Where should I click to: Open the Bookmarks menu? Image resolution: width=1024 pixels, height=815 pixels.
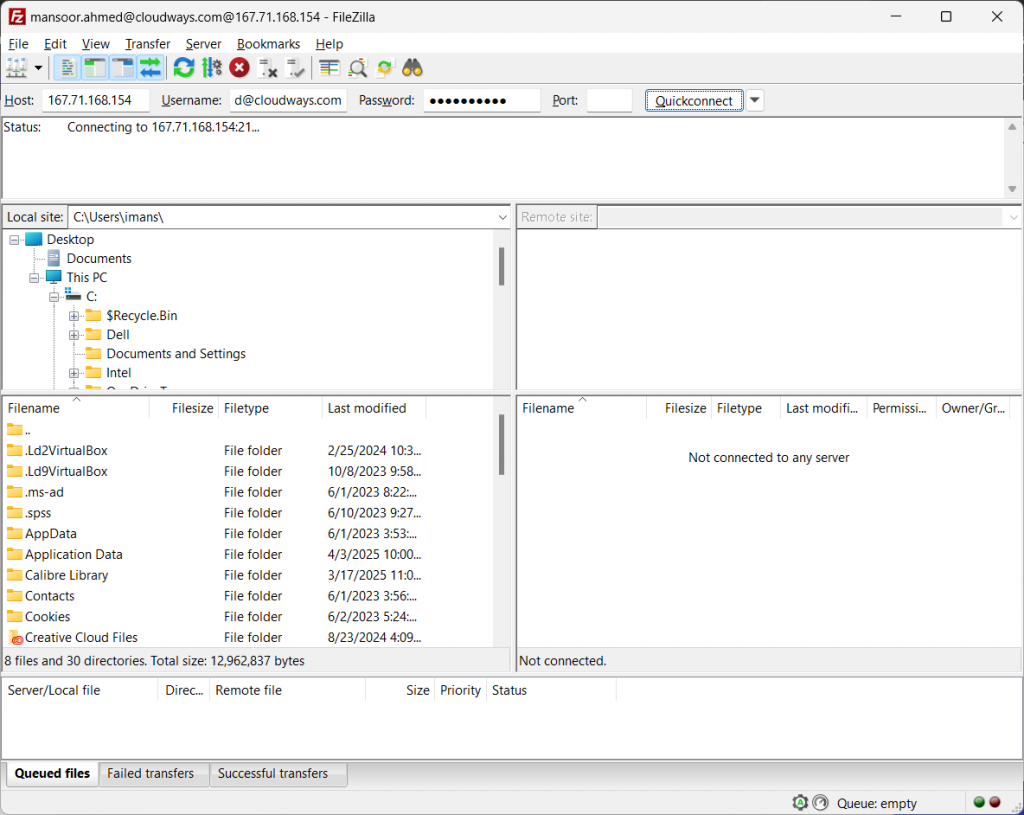coord(268,44)
